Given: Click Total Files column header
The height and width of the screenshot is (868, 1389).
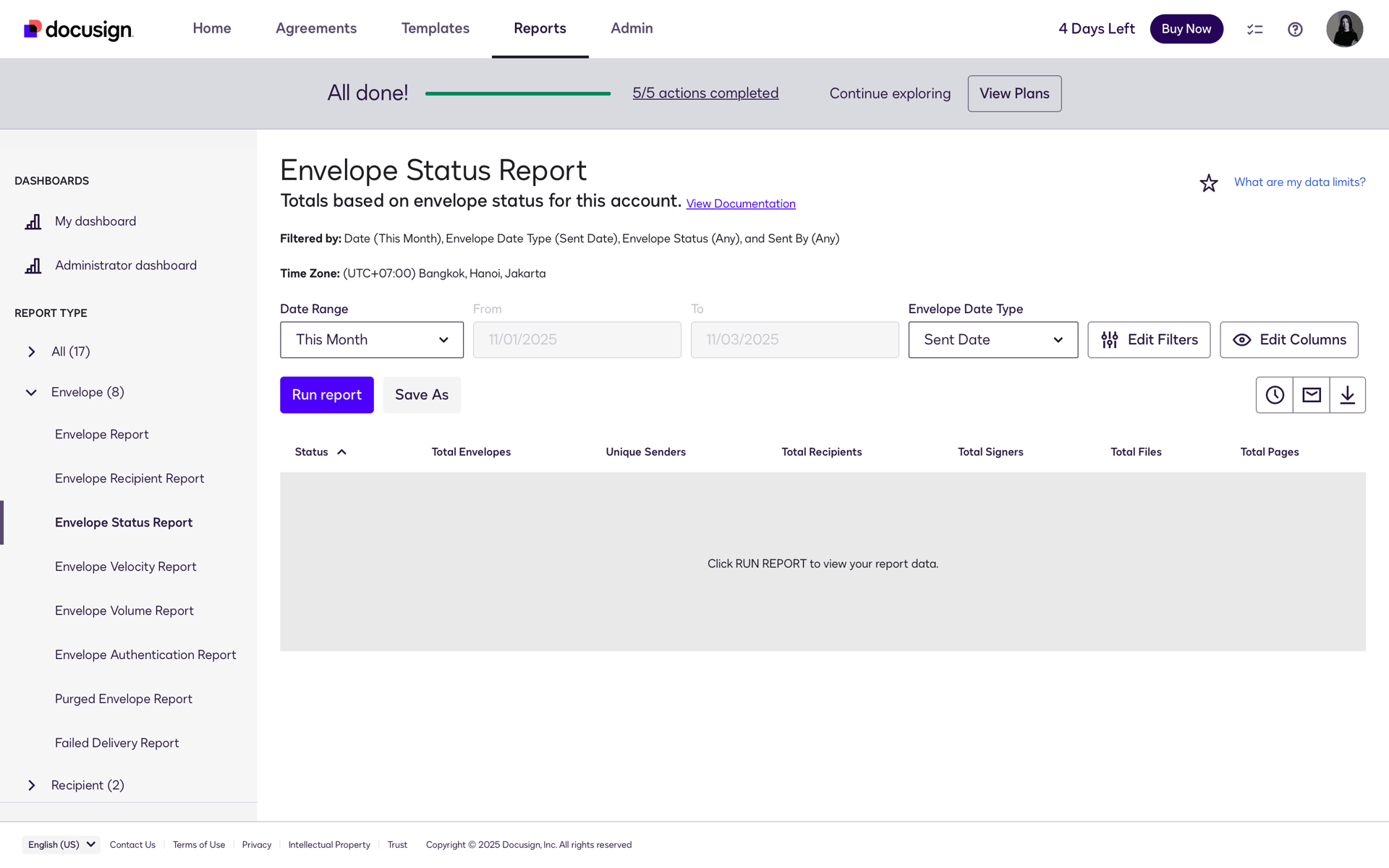Looking at the screenshot, I should tap(1136, 452).
